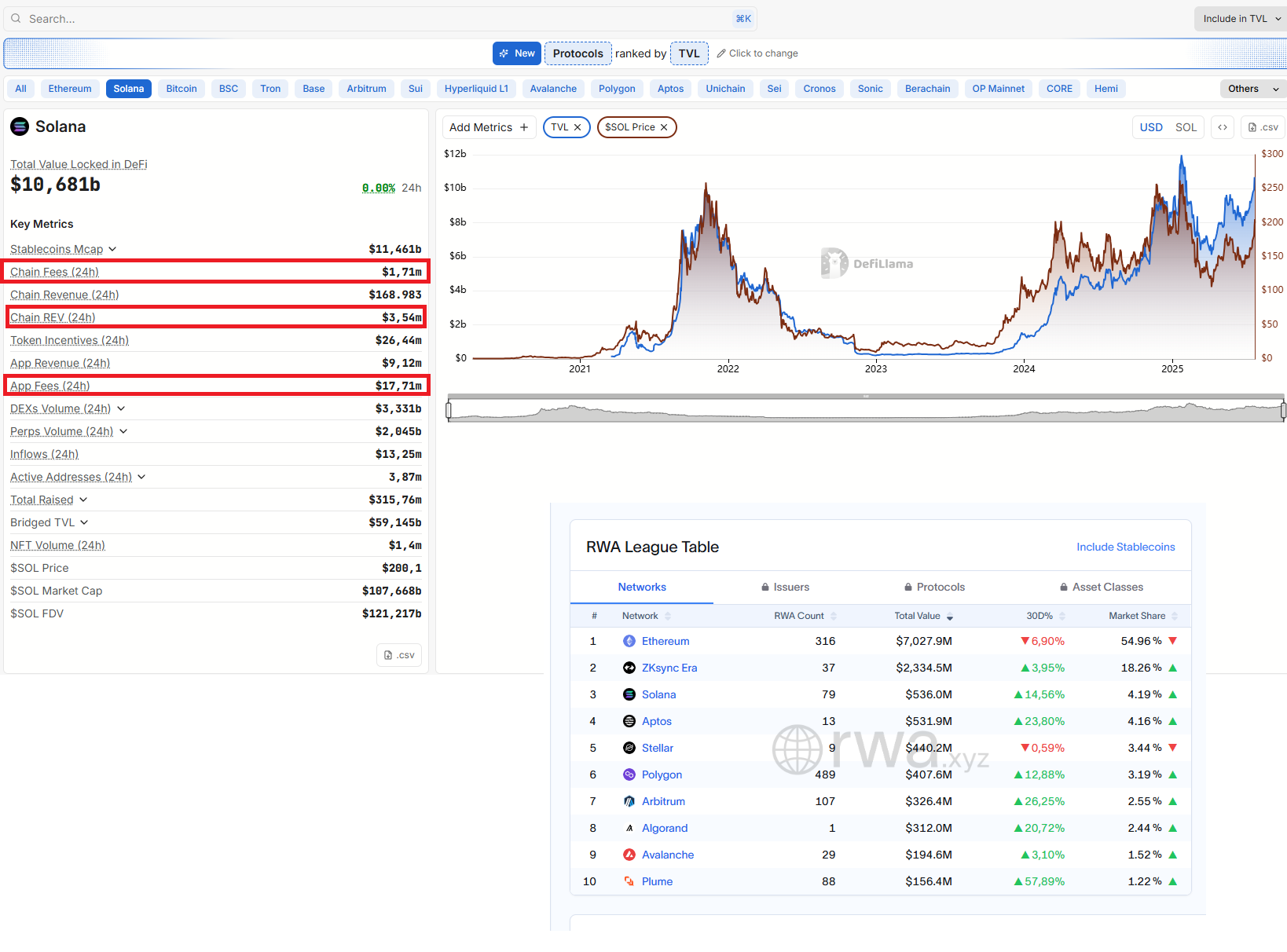
Task: Remove the TVL metric chip
Action: (x=577, y=127)
